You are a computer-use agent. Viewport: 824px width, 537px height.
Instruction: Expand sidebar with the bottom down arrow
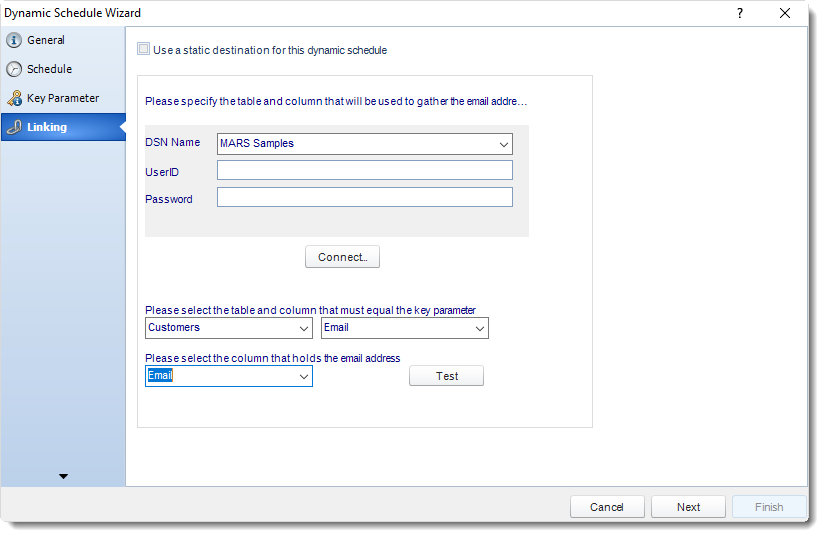pos(63,476)
